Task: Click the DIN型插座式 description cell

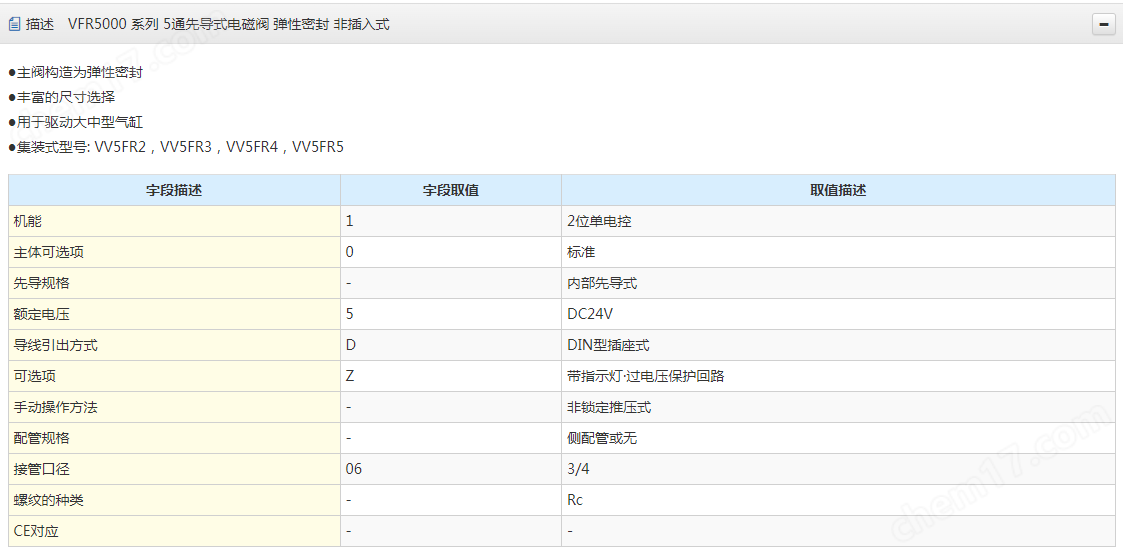Action: pyautogui.click(x=838, y=345)
